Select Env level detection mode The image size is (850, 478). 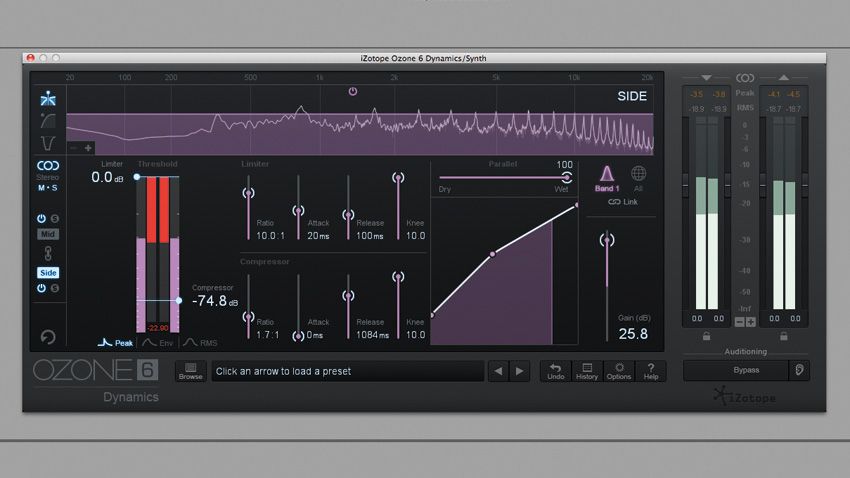tap(158, 343)
